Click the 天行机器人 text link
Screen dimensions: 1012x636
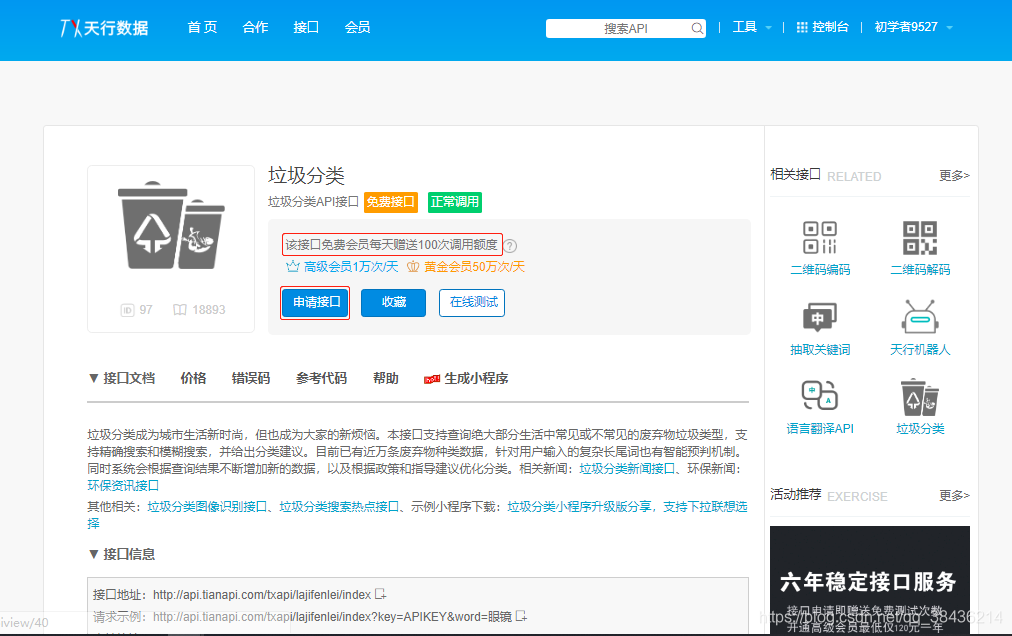click(920, 350)
